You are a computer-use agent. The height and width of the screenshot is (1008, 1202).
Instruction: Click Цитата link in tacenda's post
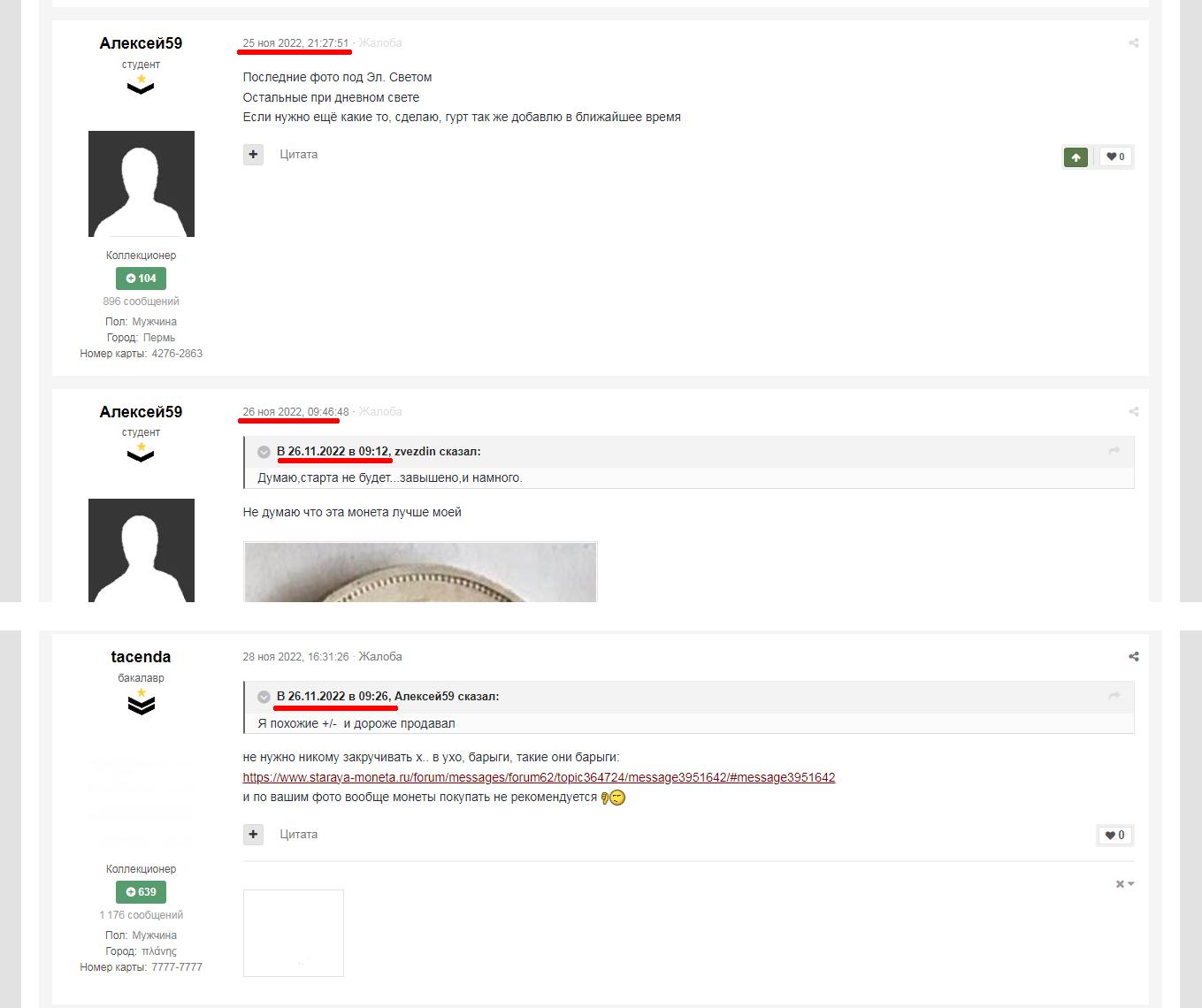pyautogui.click(x=299, y=835)
